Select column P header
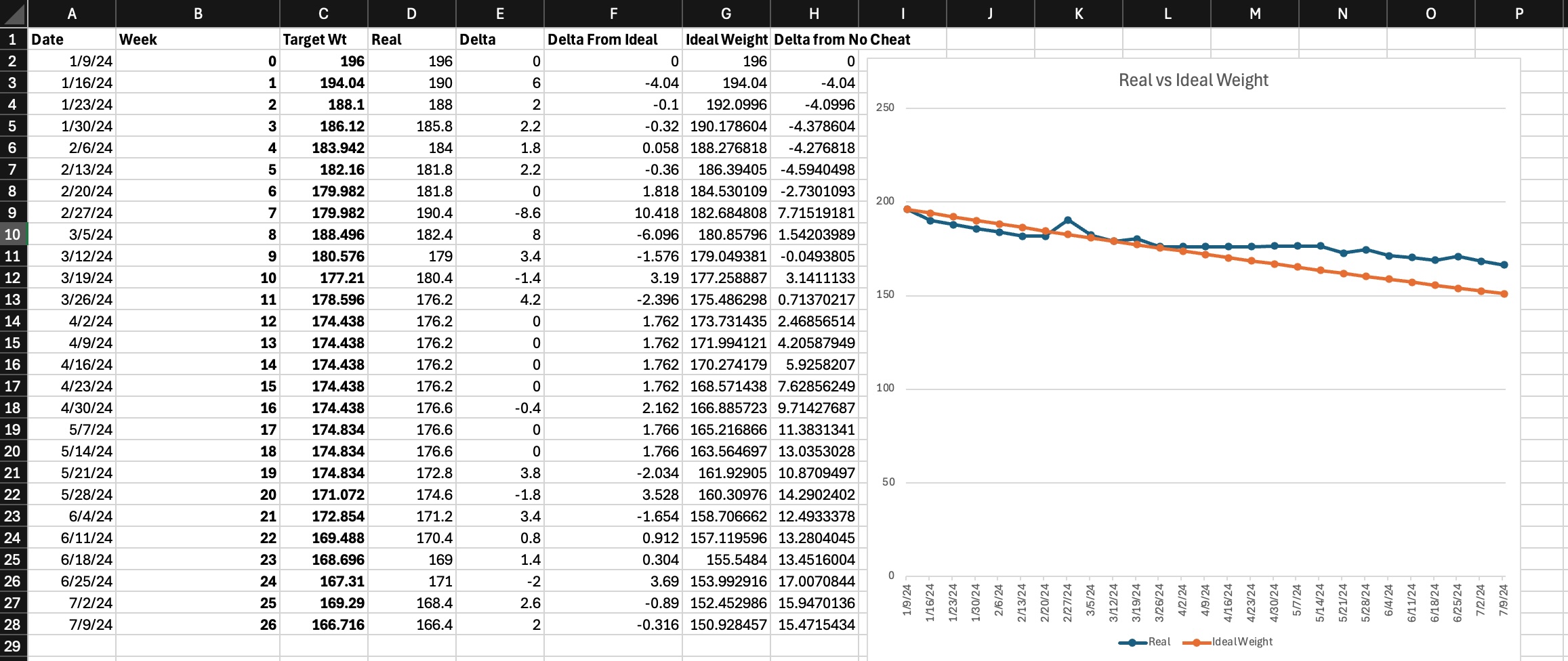This screenshot has height=661, width=1568. point(1519,14)
